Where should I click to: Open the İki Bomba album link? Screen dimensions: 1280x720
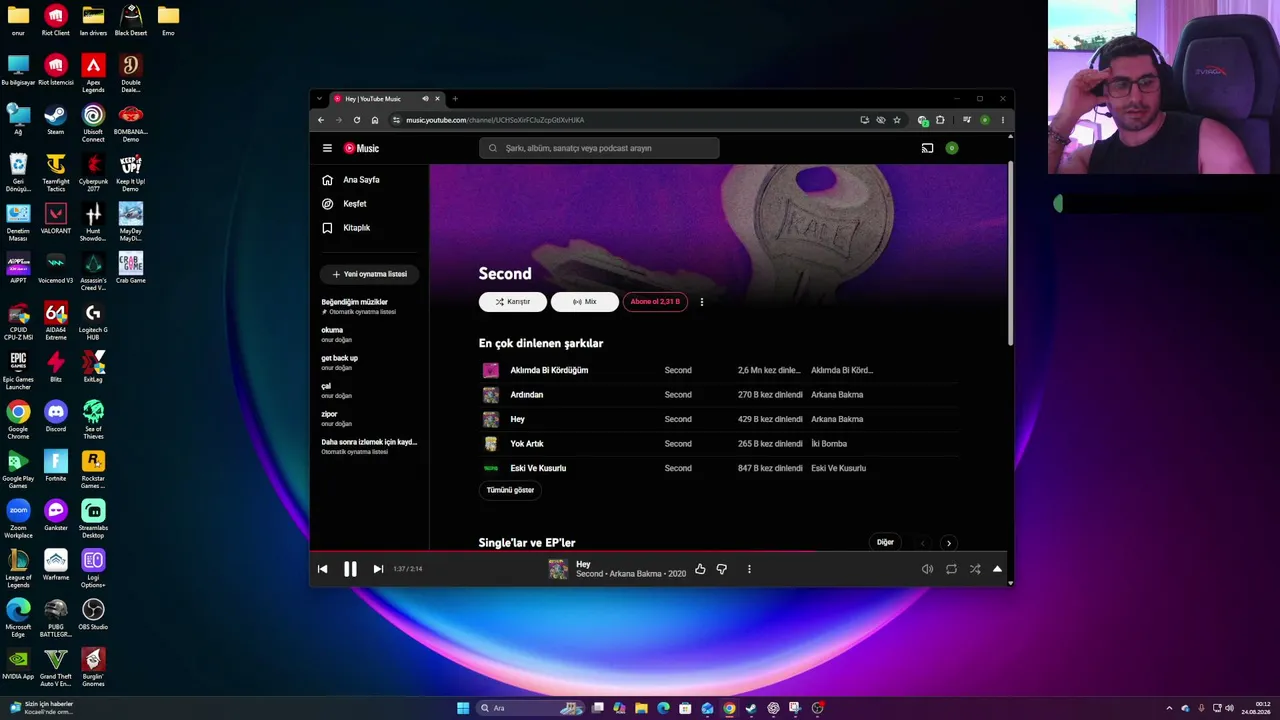pyautogui.click(x=829, y=444)
